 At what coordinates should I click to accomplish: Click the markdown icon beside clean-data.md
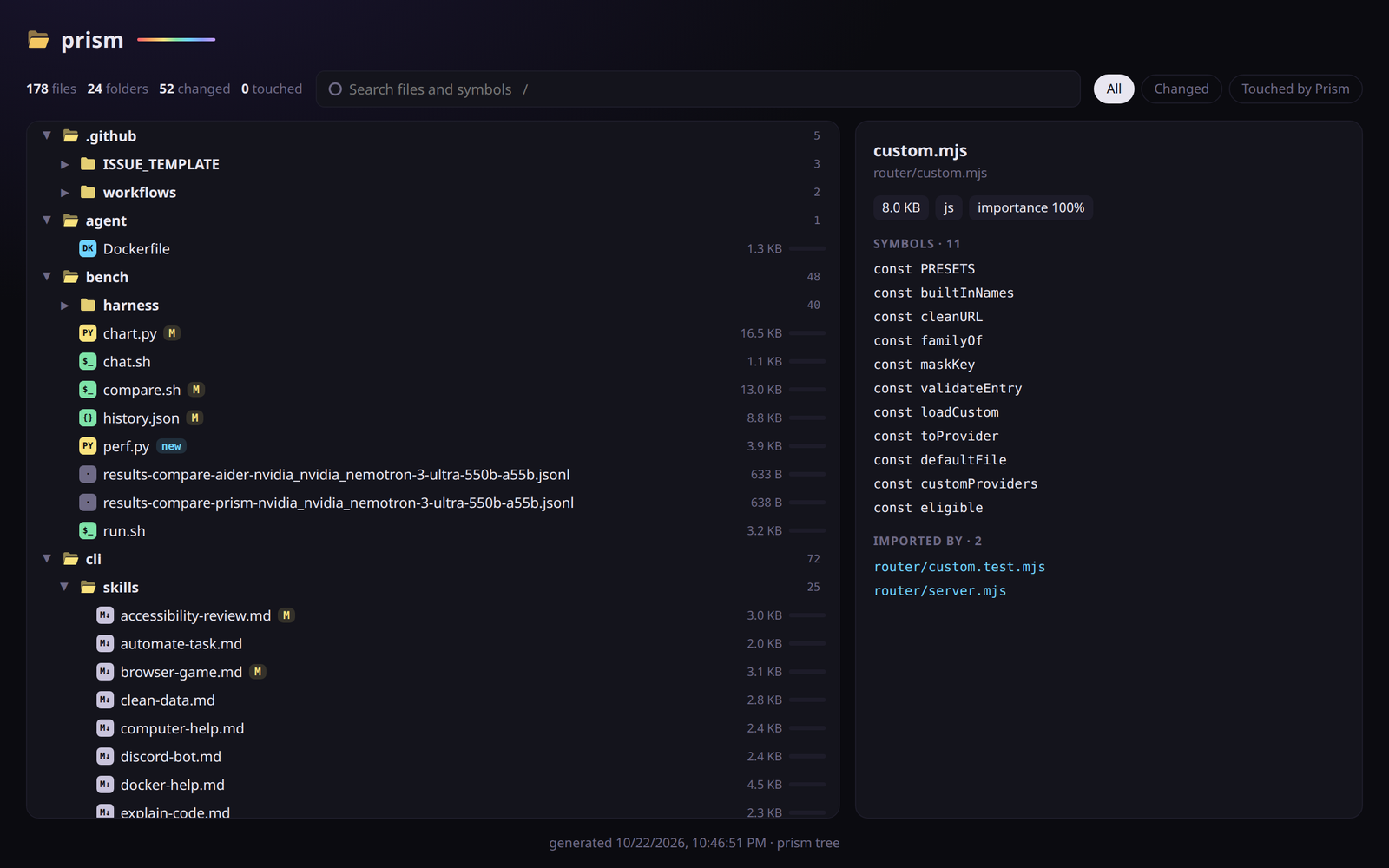[x=105, y=700]
